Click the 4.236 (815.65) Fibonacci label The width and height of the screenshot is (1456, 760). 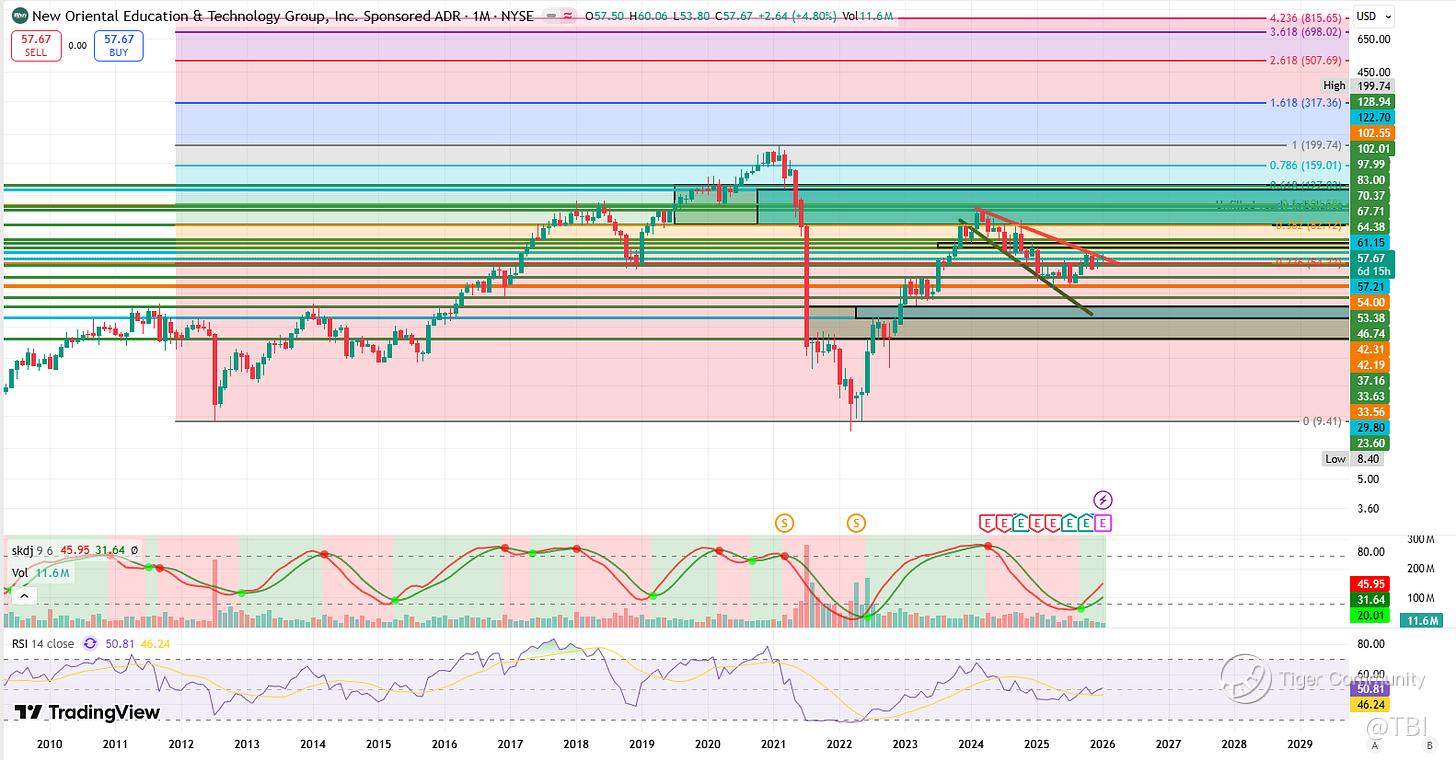pyautogui.click(x=1305, y=19)
